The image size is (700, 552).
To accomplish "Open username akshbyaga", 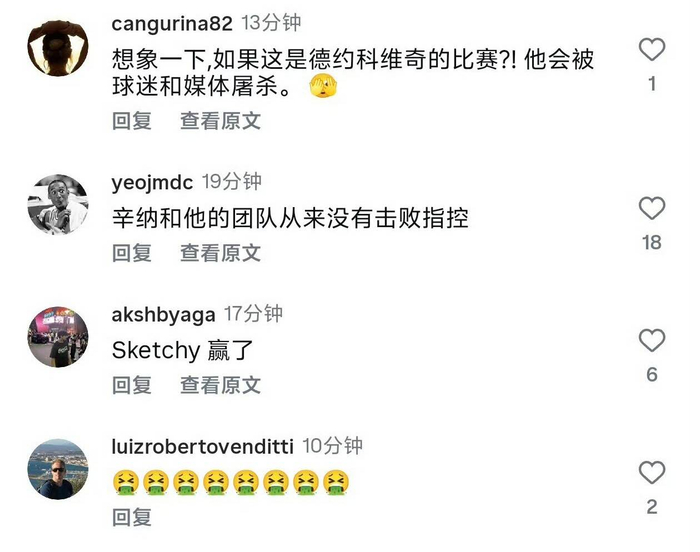I will point(163,315).
